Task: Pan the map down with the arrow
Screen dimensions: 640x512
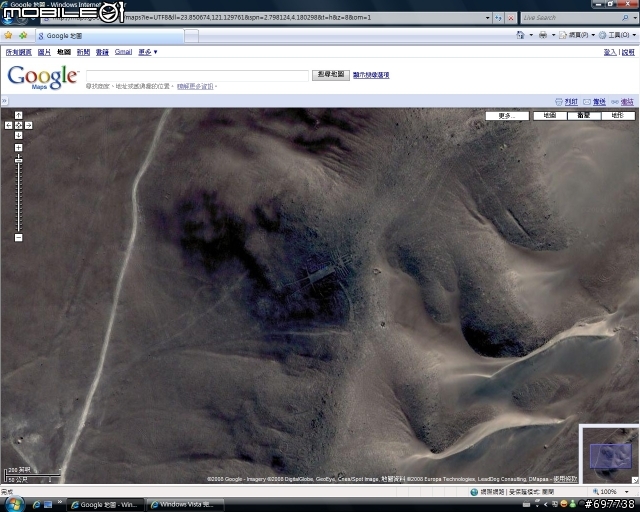Action: tap(18, 135)
